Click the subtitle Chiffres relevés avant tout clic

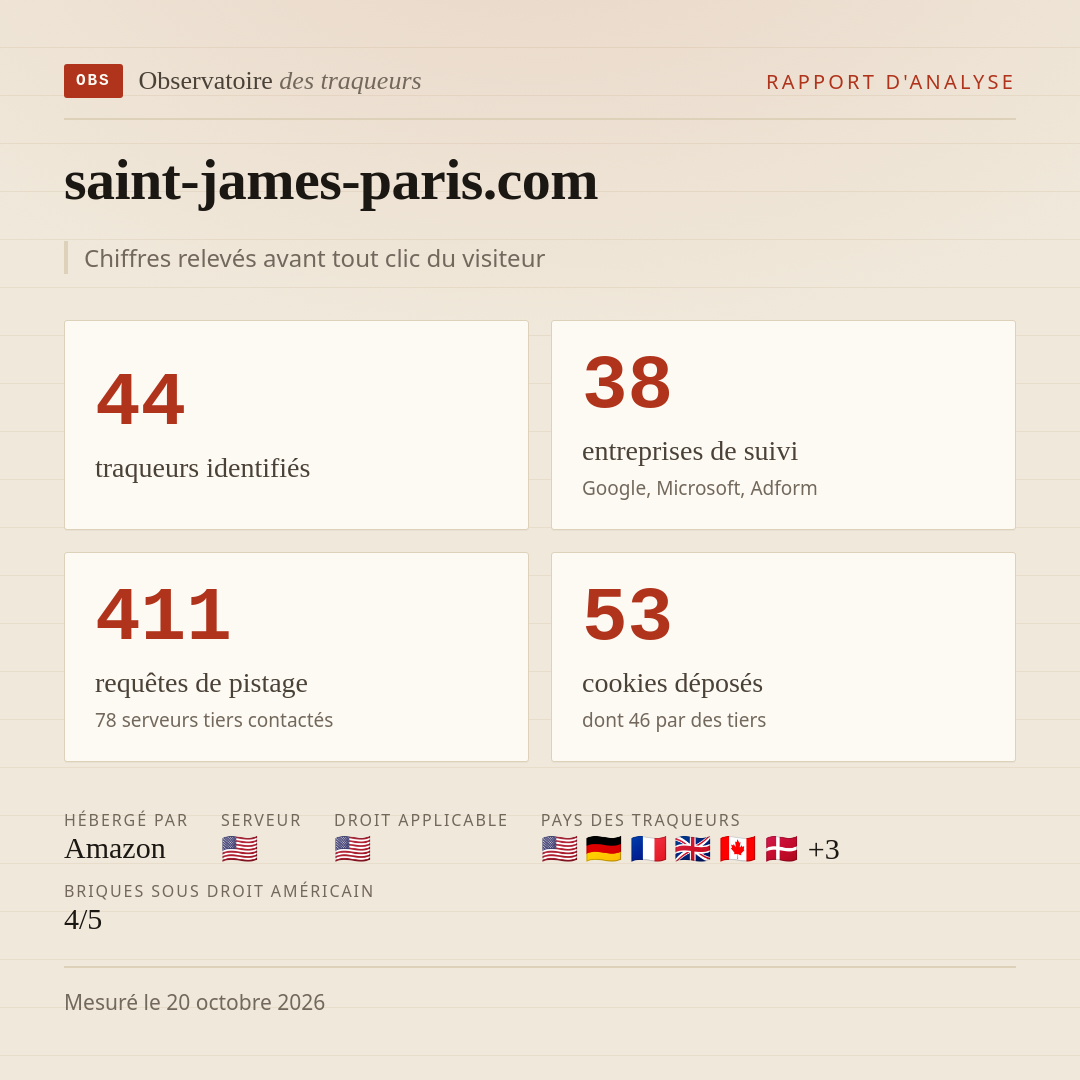pos(314,258)
